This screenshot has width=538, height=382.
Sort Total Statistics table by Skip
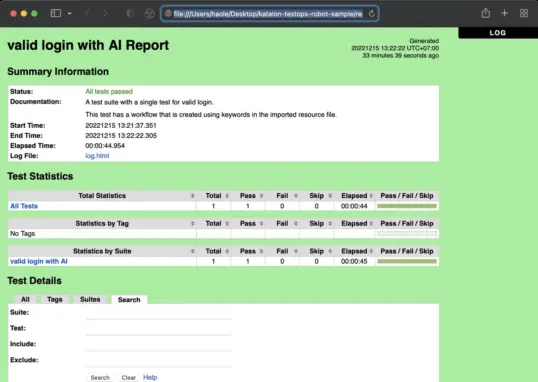pyautogui.click(x=316, y=196)
